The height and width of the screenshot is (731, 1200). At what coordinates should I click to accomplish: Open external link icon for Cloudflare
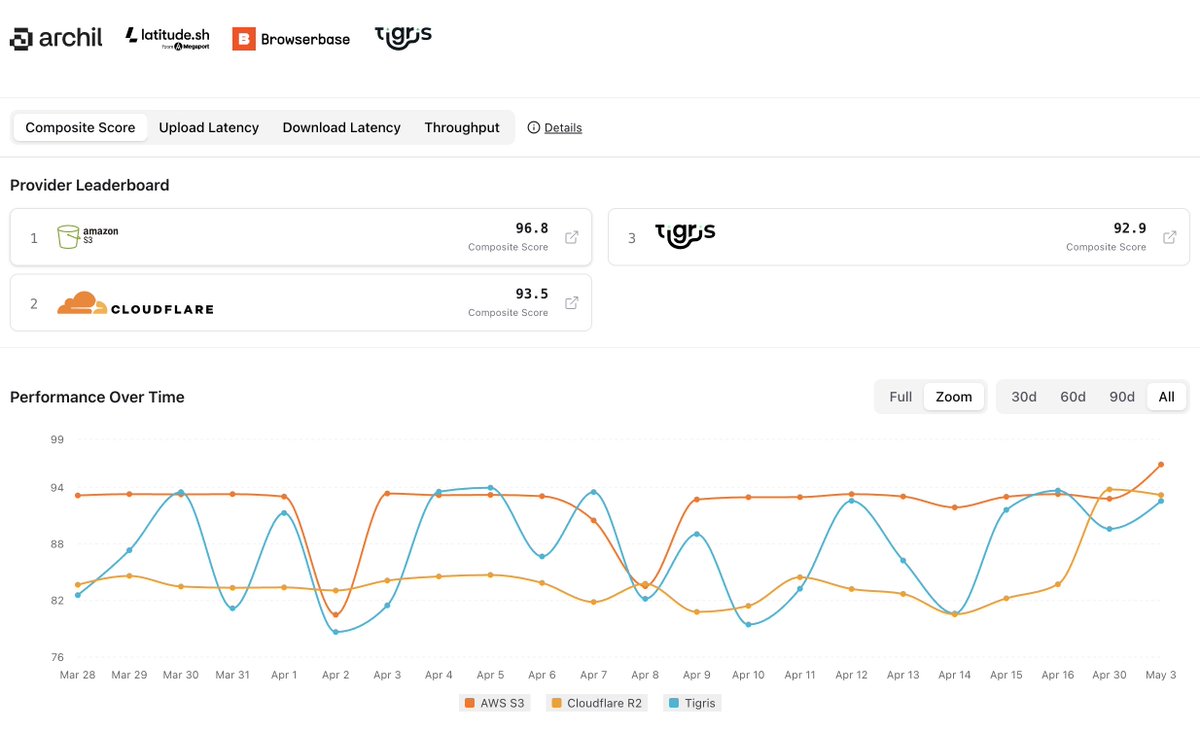tap(572, 302)
